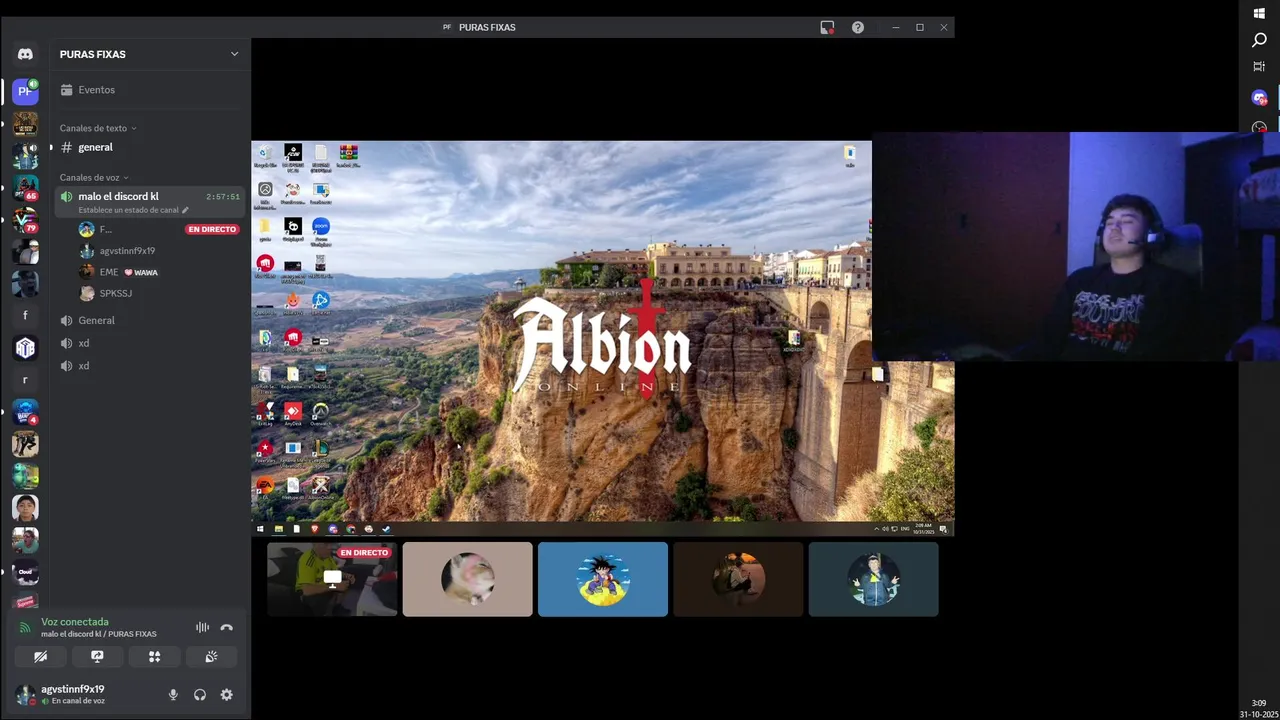1280x720 pixels.
Task: Open voice connection signal info icon
Action: (x=25, y=627)
